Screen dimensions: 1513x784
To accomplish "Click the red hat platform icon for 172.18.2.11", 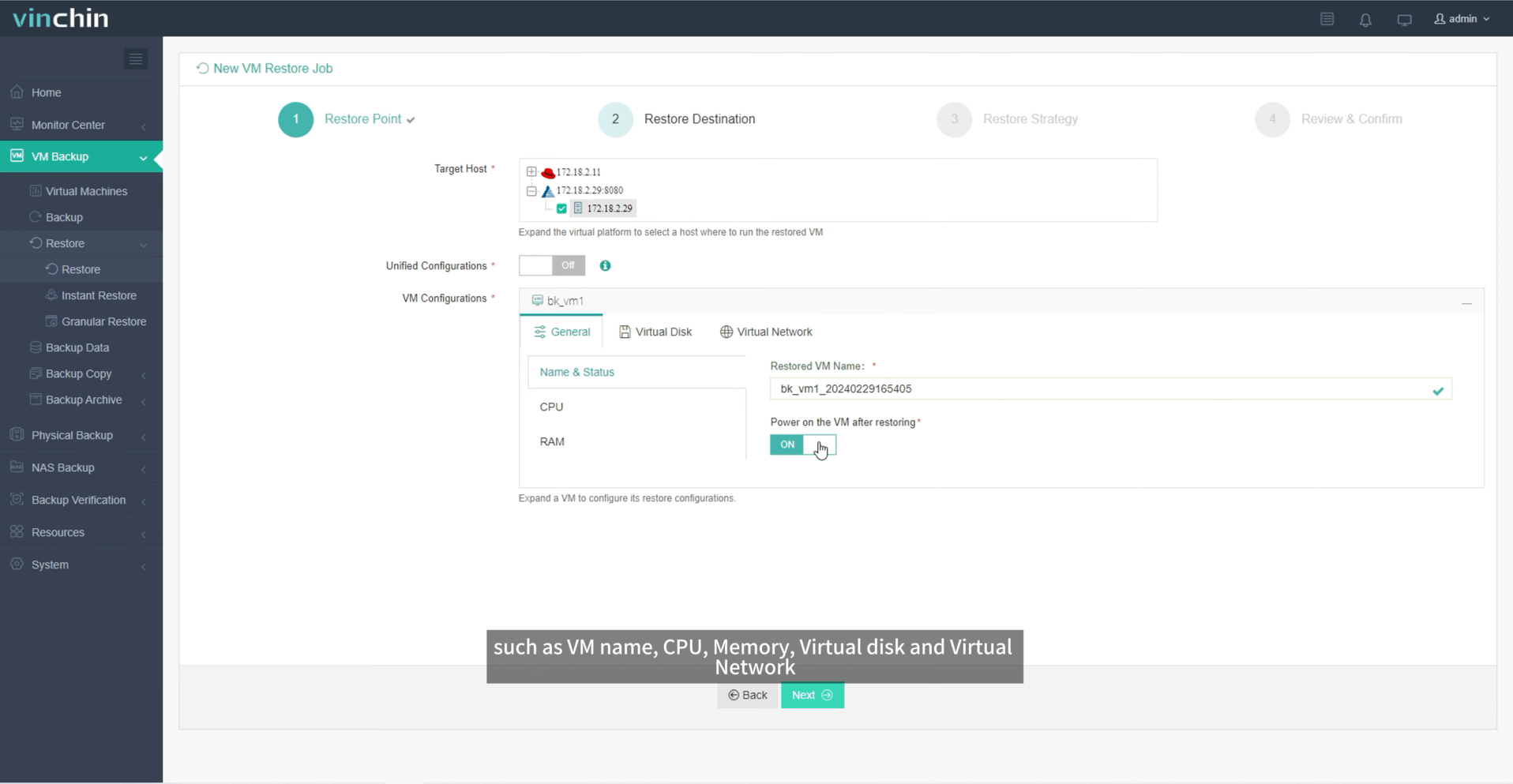I will click(x=548, y=172).
